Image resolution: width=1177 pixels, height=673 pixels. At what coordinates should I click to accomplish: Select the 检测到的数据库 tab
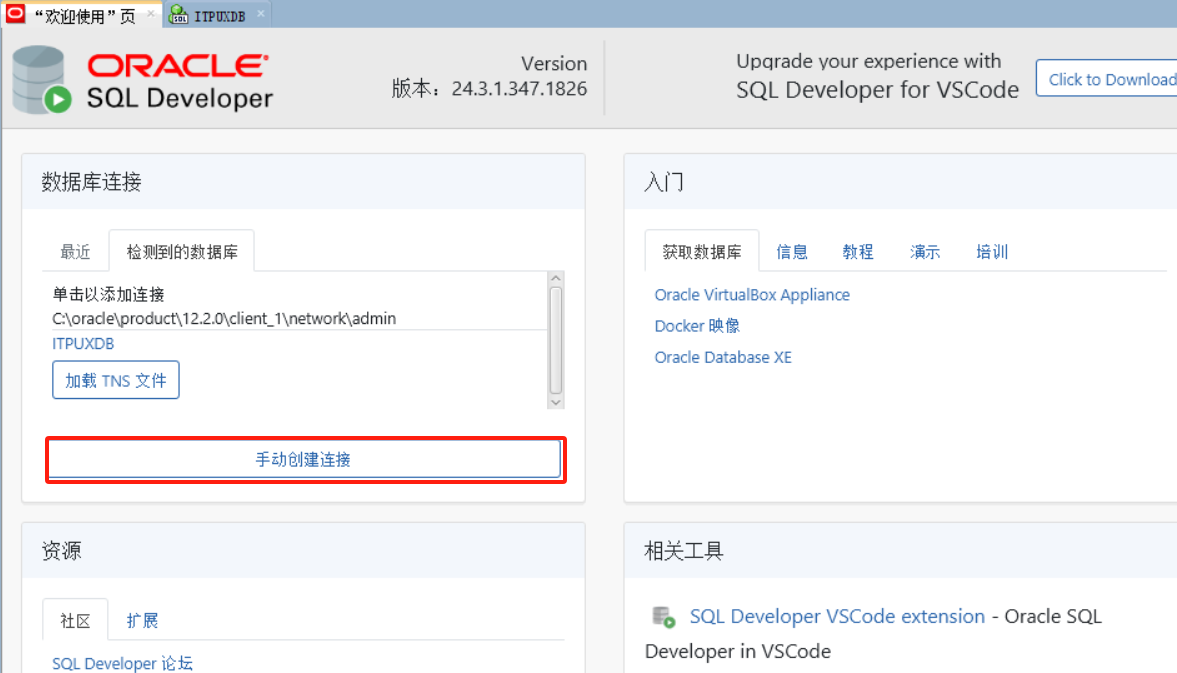tap(182, 252)
